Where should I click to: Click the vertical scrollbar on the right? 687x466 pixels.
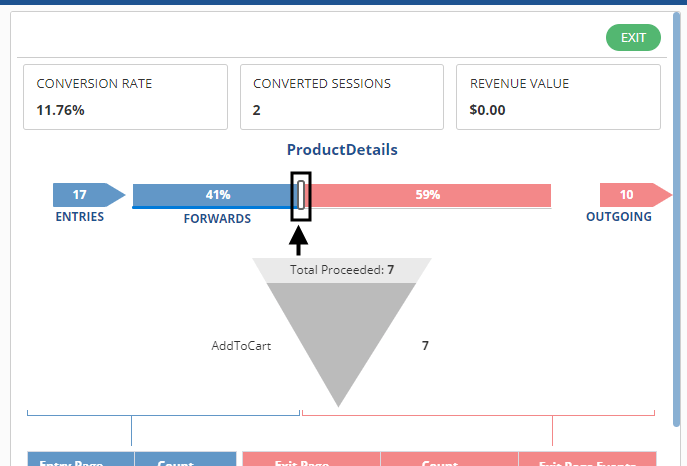tap(677, 218)
